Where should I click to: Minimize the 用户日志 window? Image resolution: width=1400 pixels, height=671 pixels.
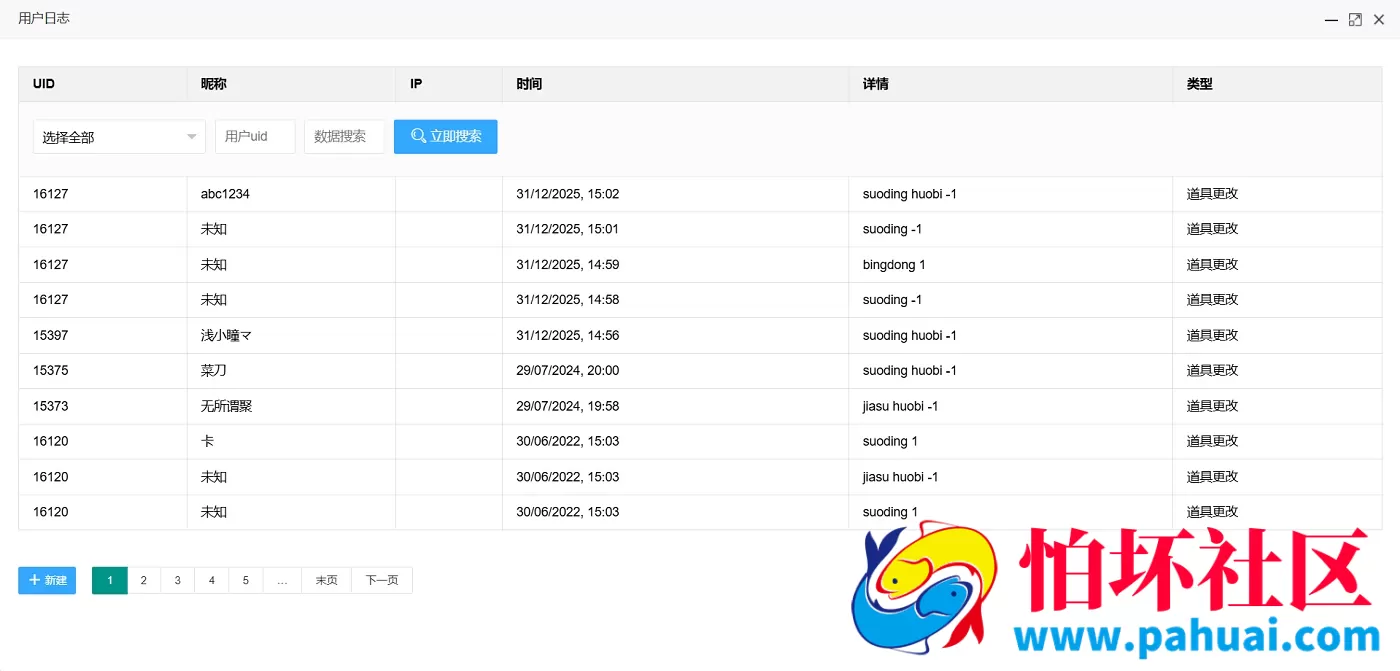(x=1331, y=19)
